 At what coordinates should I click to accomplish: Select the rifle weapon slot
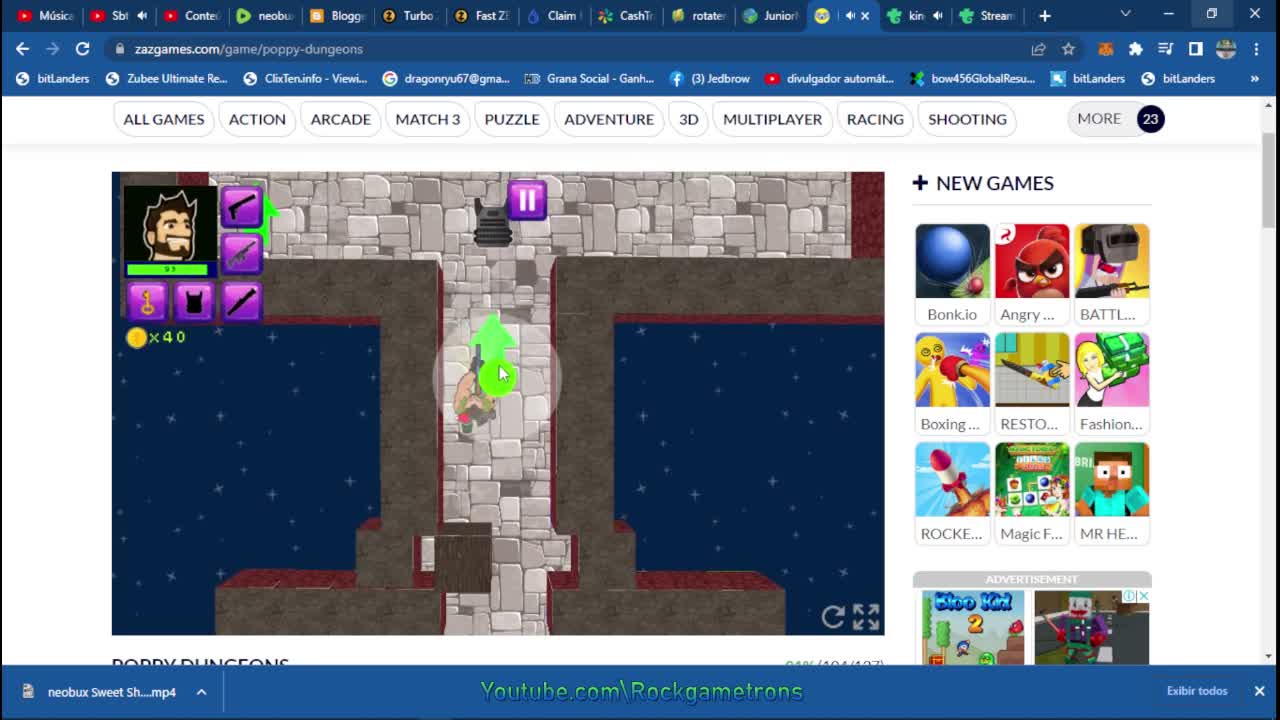pyautogui.click(x=240, y=253)
